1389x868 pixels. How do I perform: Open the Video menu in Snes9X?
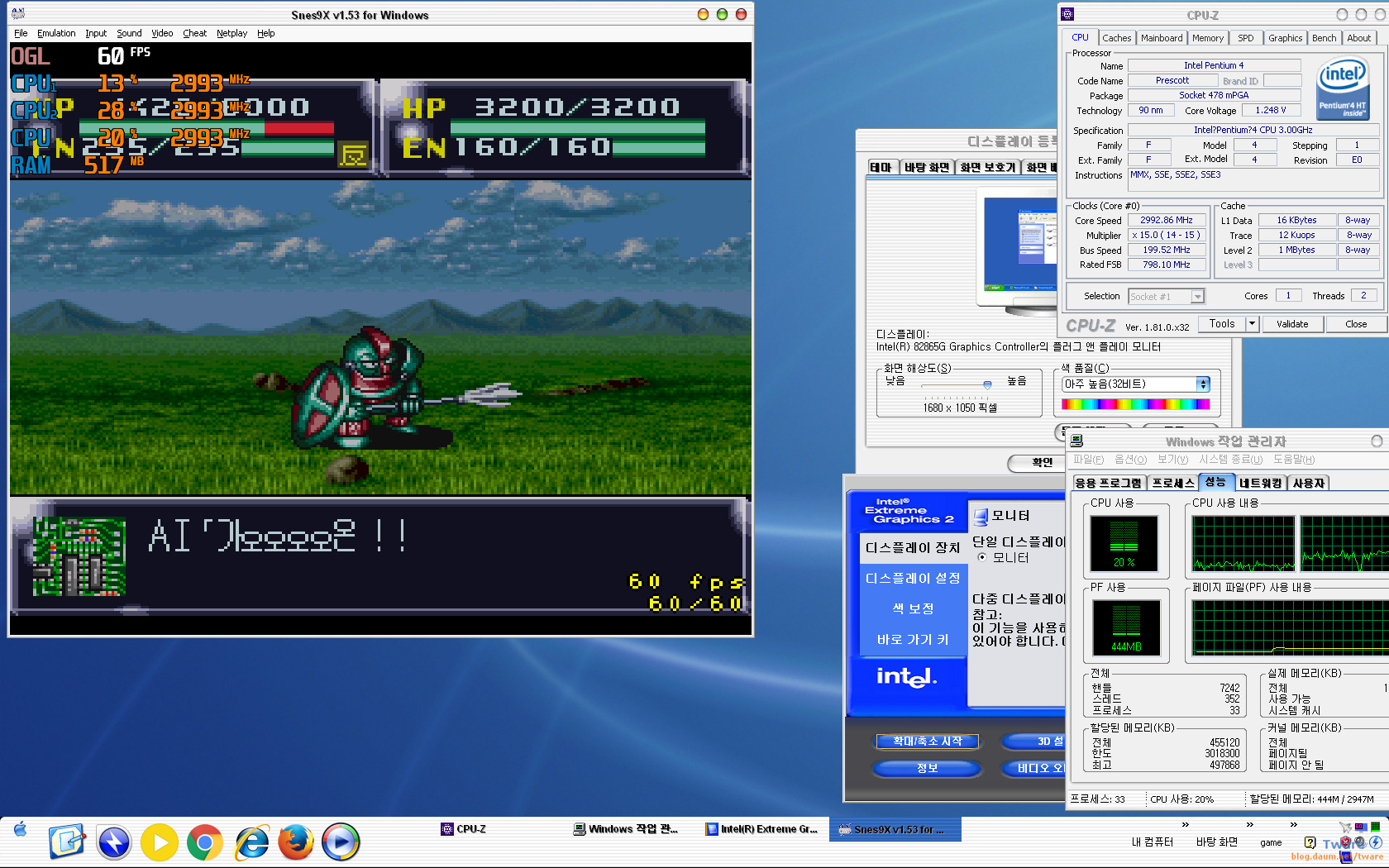[x=162, y=33]
